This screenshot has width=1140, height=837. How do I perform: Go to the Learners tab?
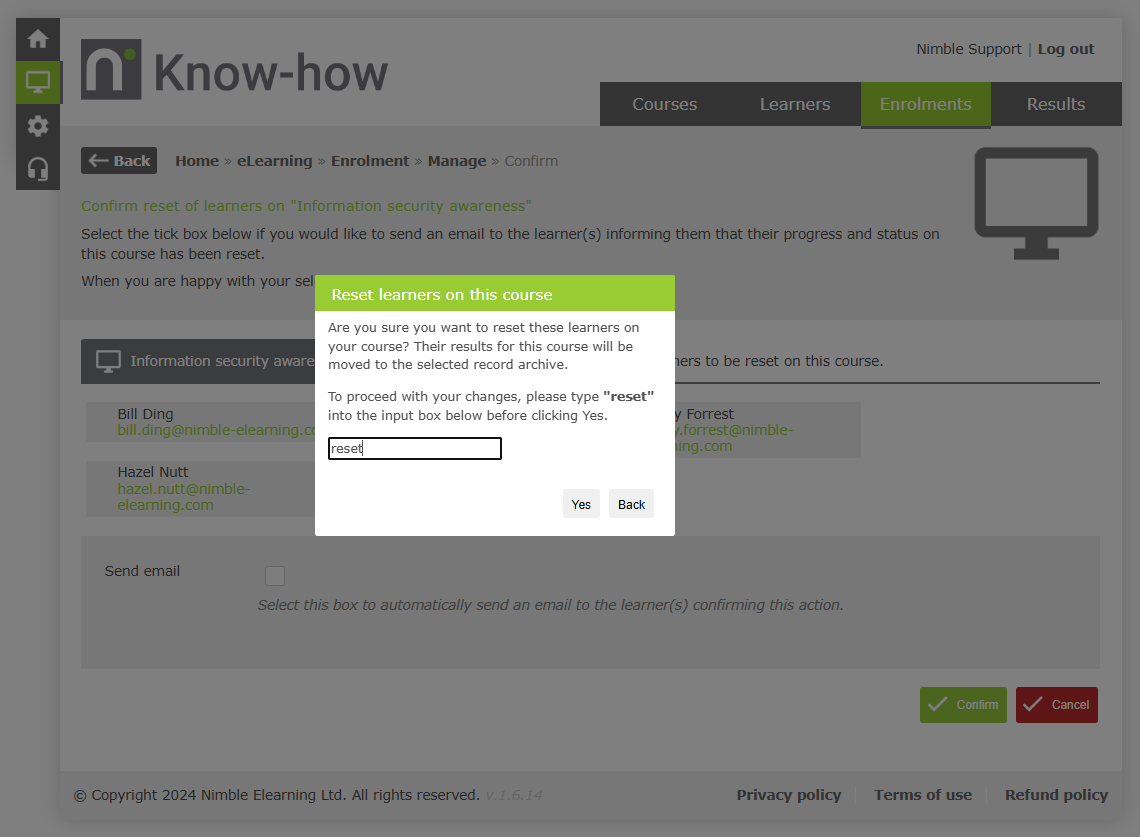click(x=795, y=104)
